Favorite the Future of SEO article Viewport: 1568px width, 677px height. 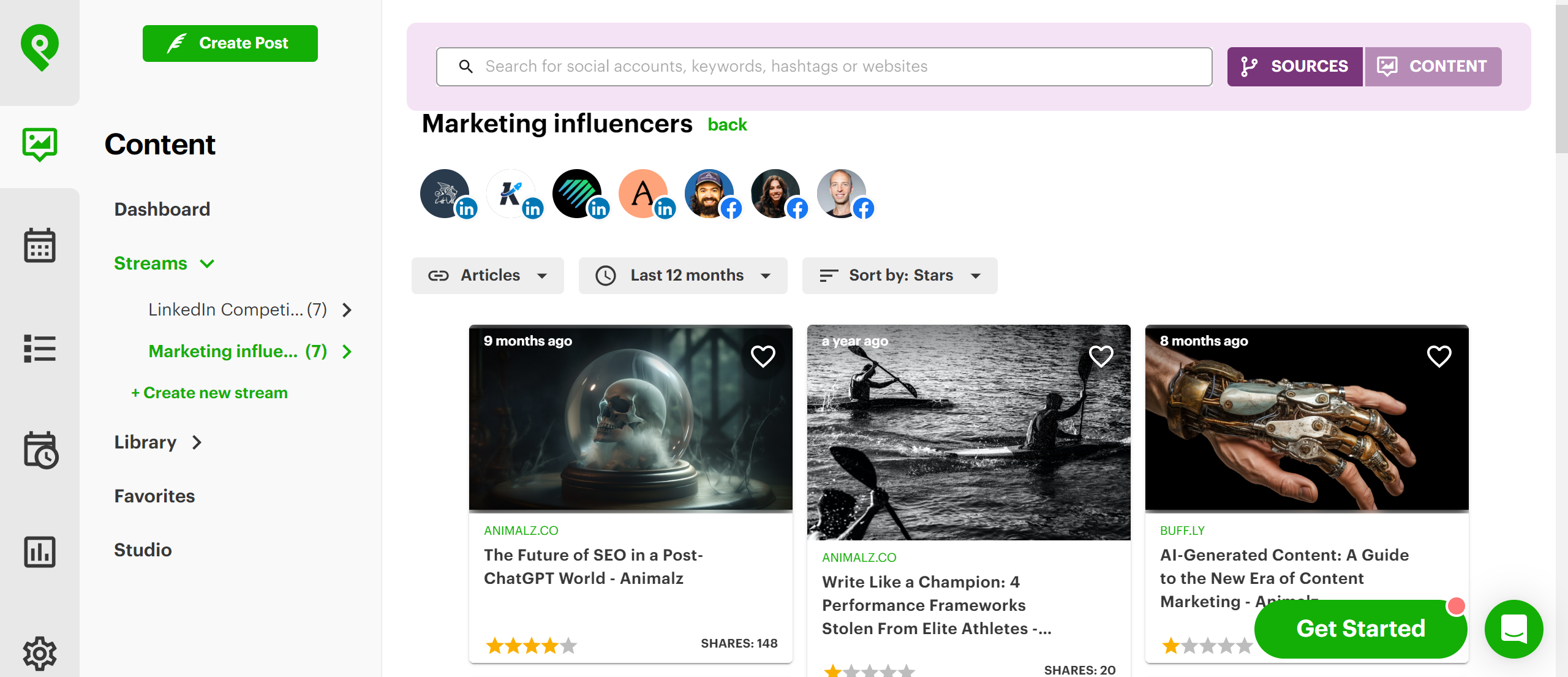[x=763, y=355]
